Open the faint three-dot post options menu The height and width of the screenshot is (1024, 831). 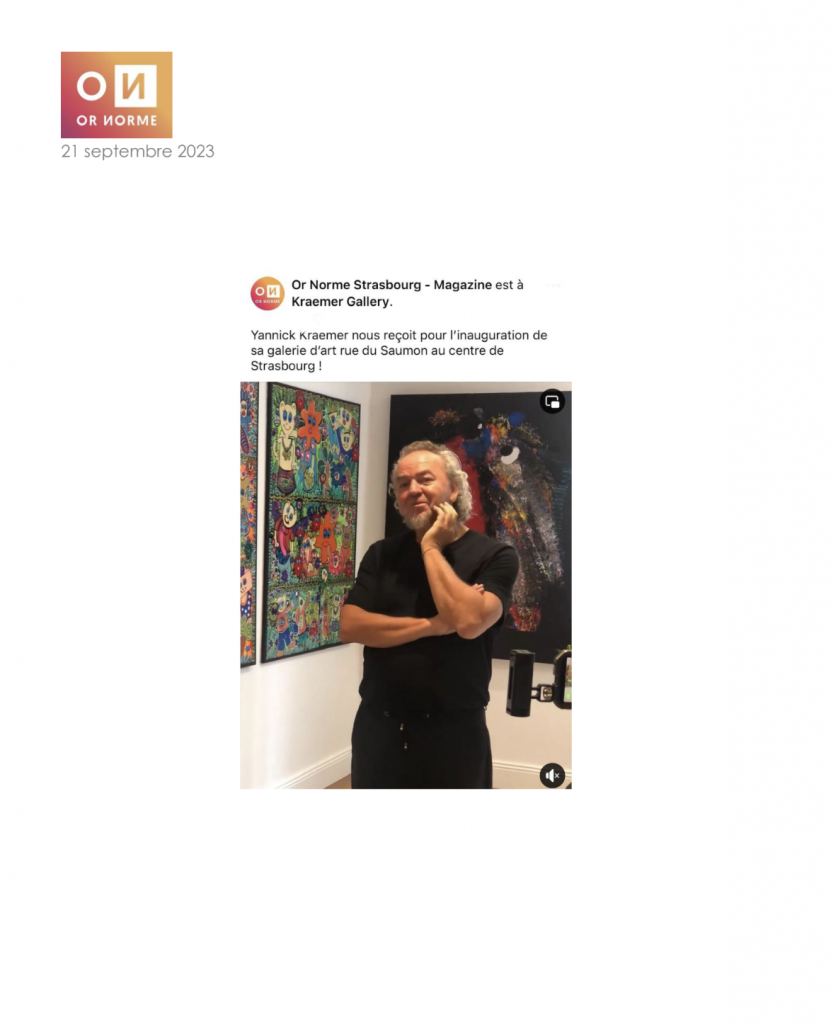point(553,285)
